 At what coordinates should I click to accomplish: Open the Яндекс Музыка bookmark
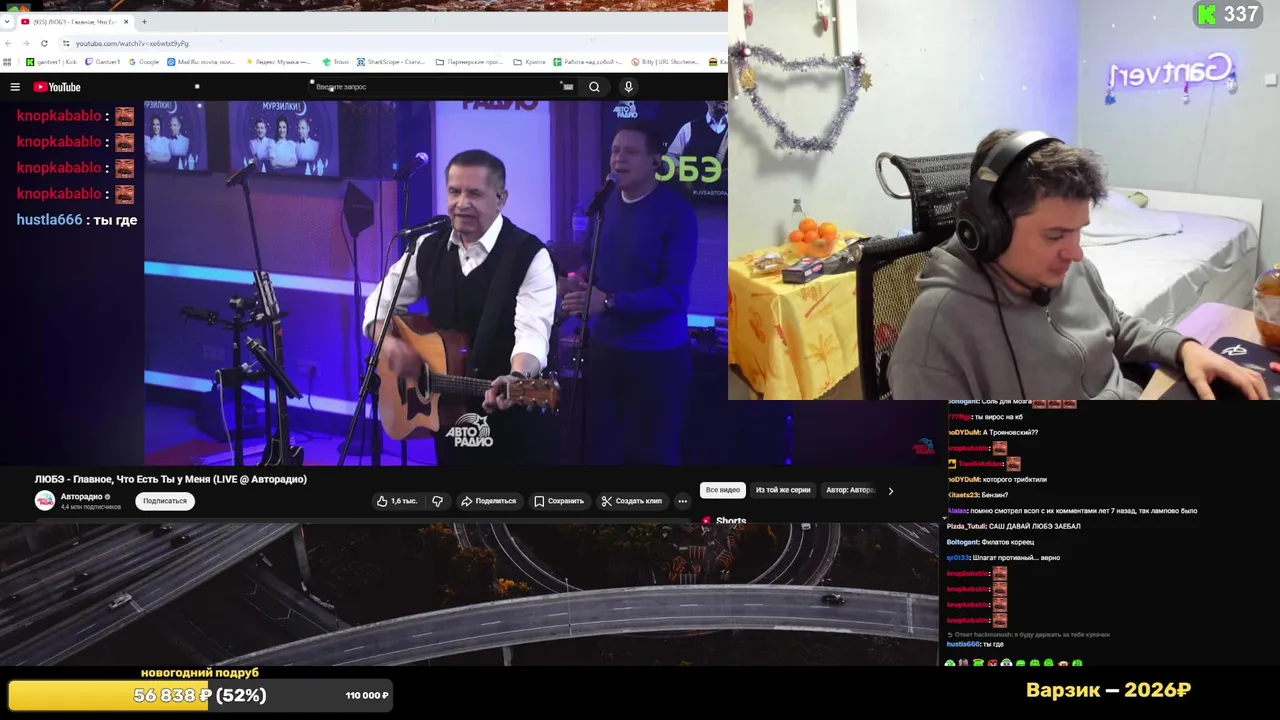click(x=279, y=62)
